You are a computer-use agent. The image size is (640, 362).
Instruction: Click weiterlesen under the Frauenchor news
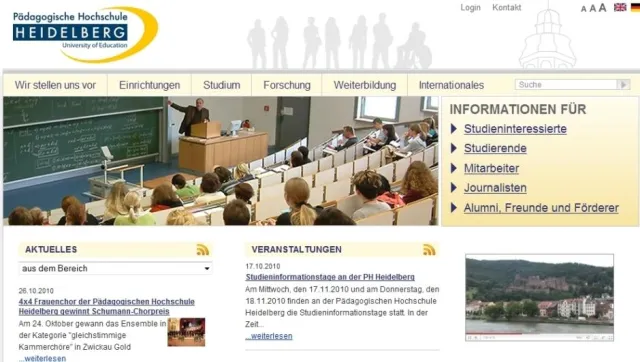(42, 358)
